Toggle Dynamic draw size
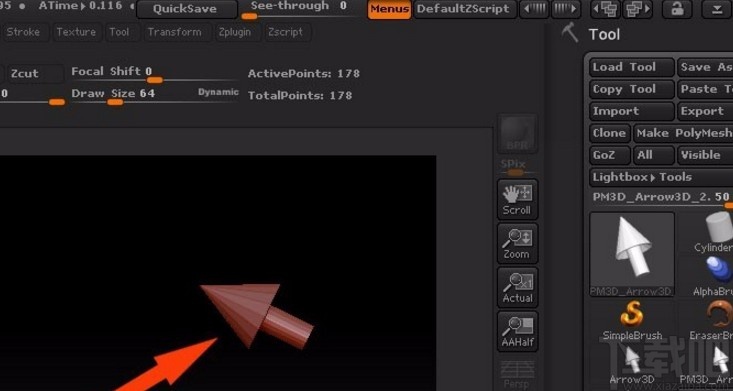 tap(218, 92)
